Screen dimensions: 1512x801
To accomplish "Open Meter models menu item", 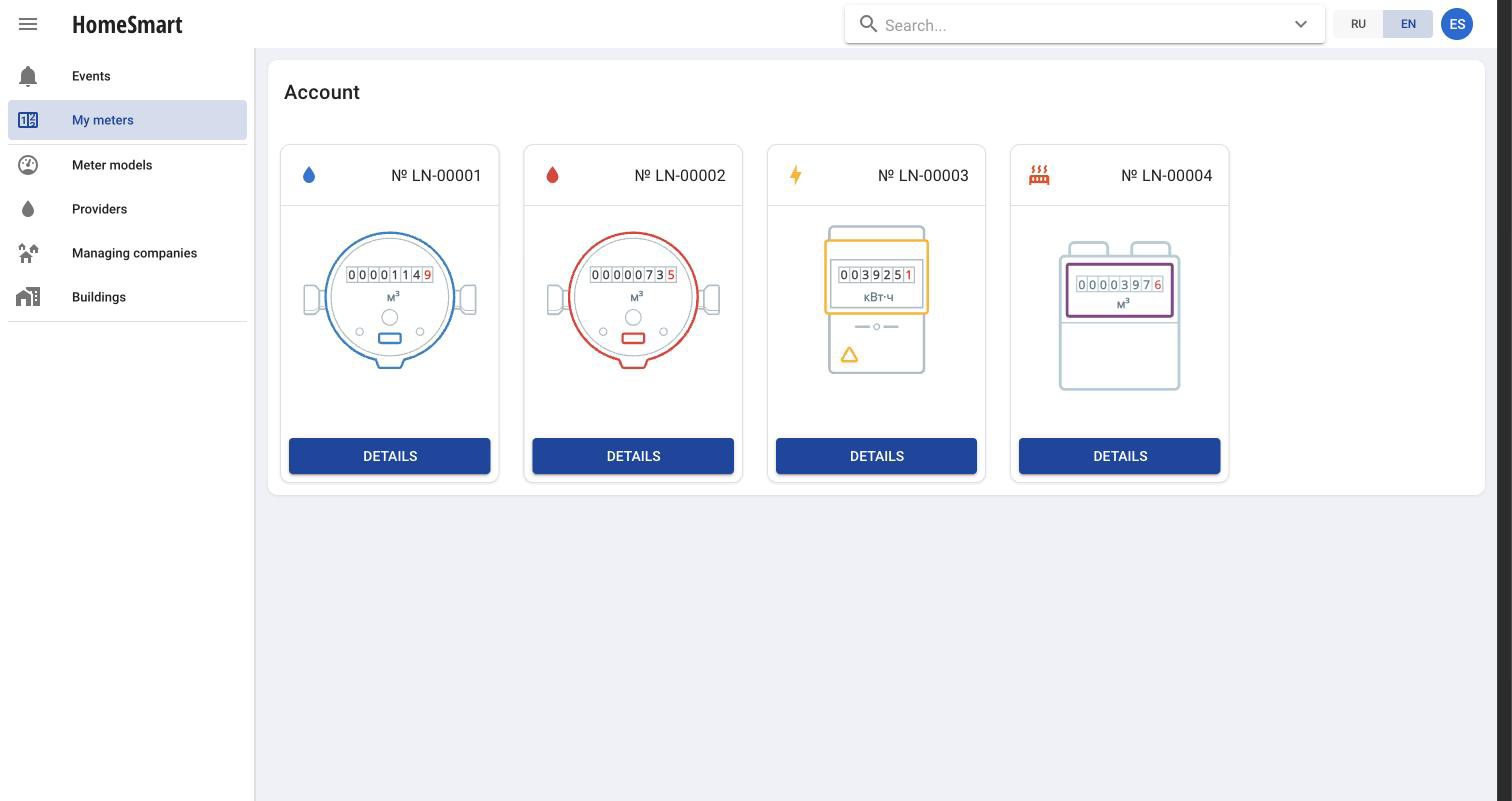I will pos(127,165).
